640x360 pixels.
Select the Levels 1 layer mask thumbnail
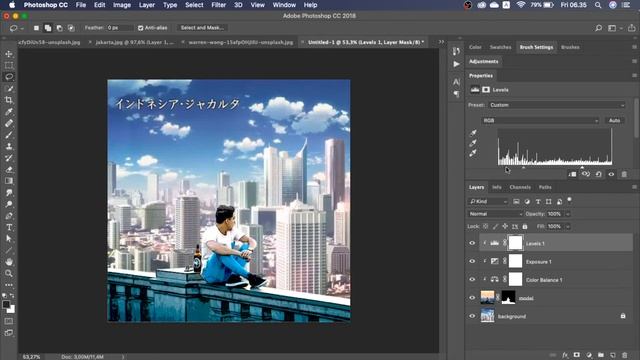[515, 243]
